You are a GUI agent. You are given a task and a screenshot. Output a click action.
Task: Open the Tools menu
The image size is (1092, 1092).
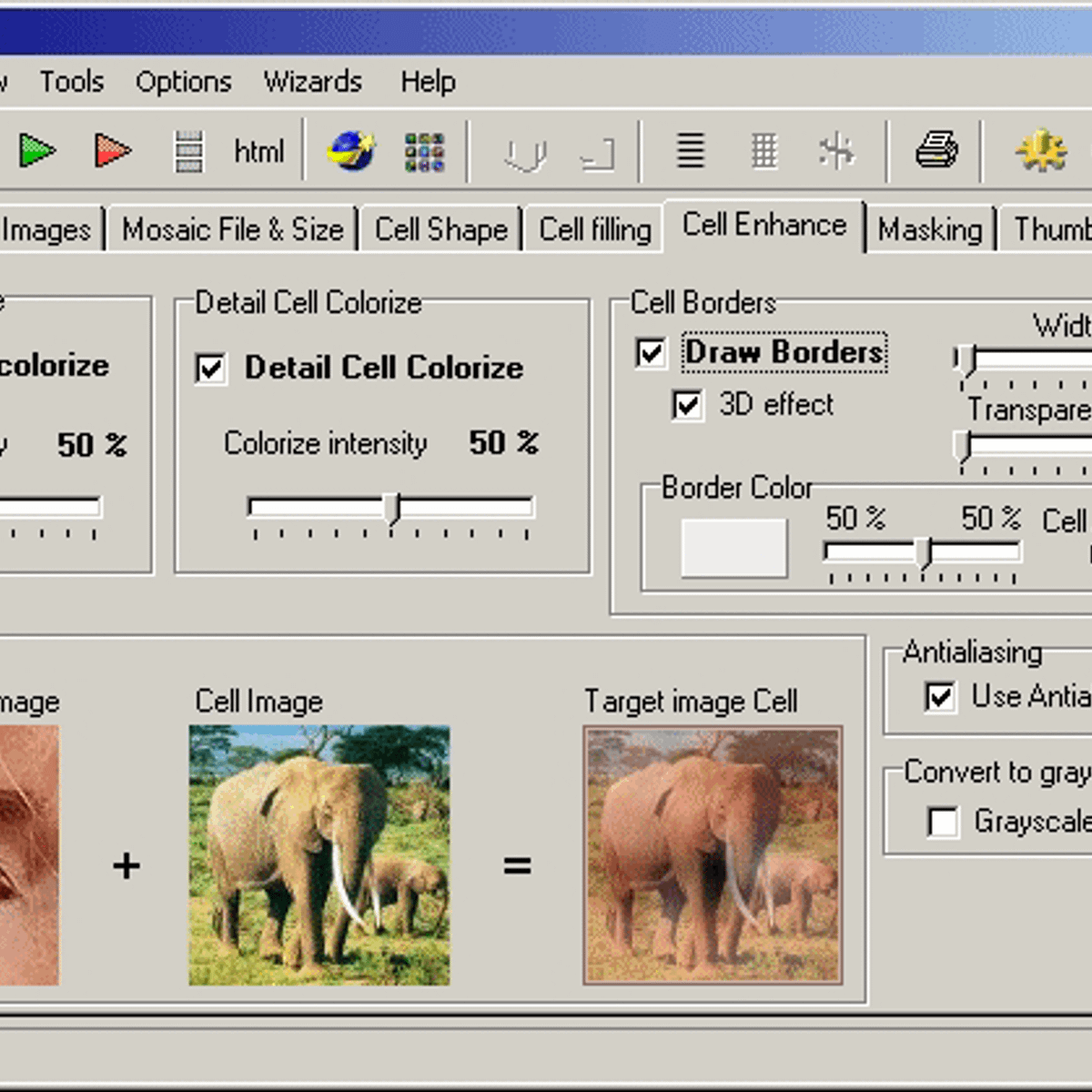click(71, 82)
